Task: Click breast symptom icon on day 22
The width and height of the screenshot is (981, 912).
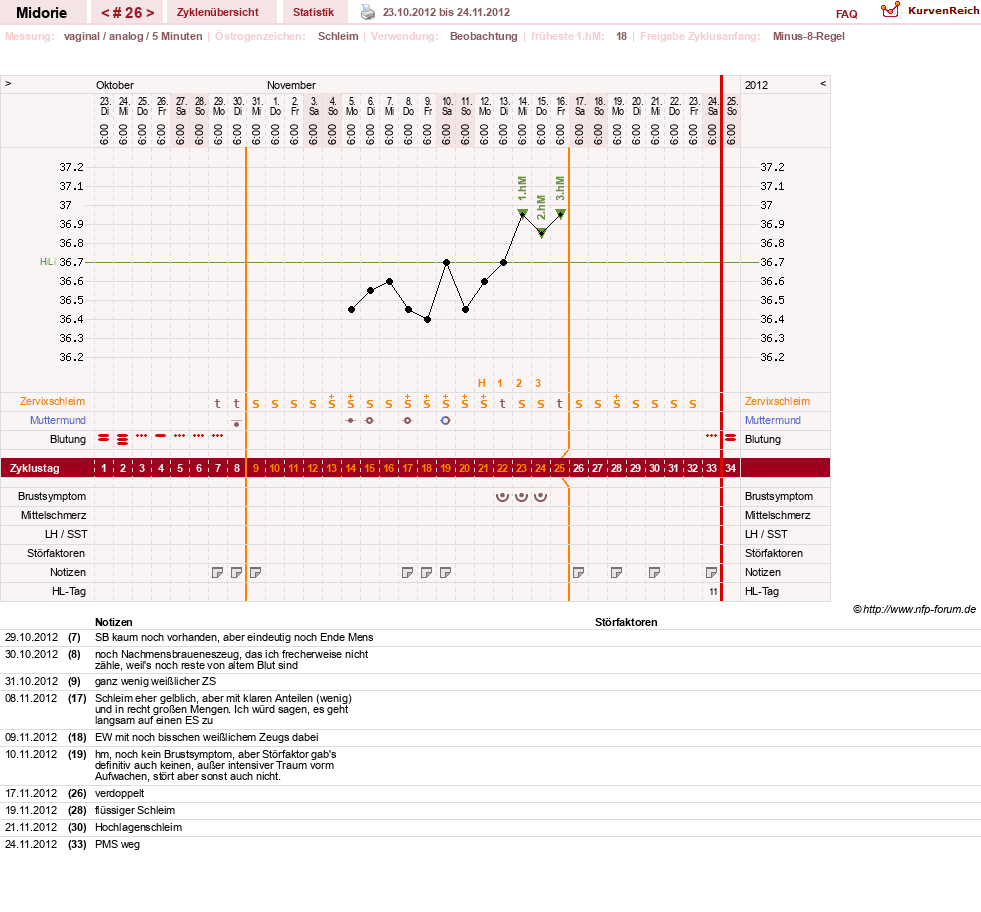Action: tap(502, 497)
